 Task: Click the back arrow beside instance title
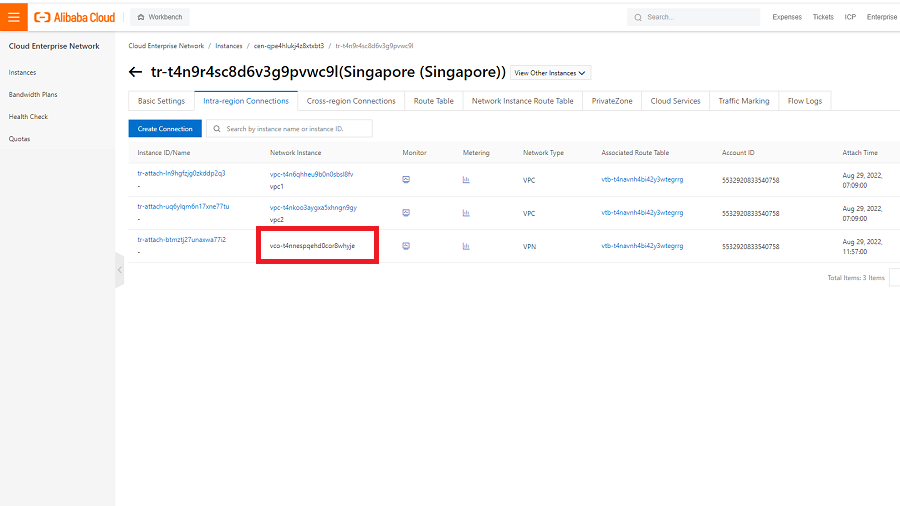(136, 72)
